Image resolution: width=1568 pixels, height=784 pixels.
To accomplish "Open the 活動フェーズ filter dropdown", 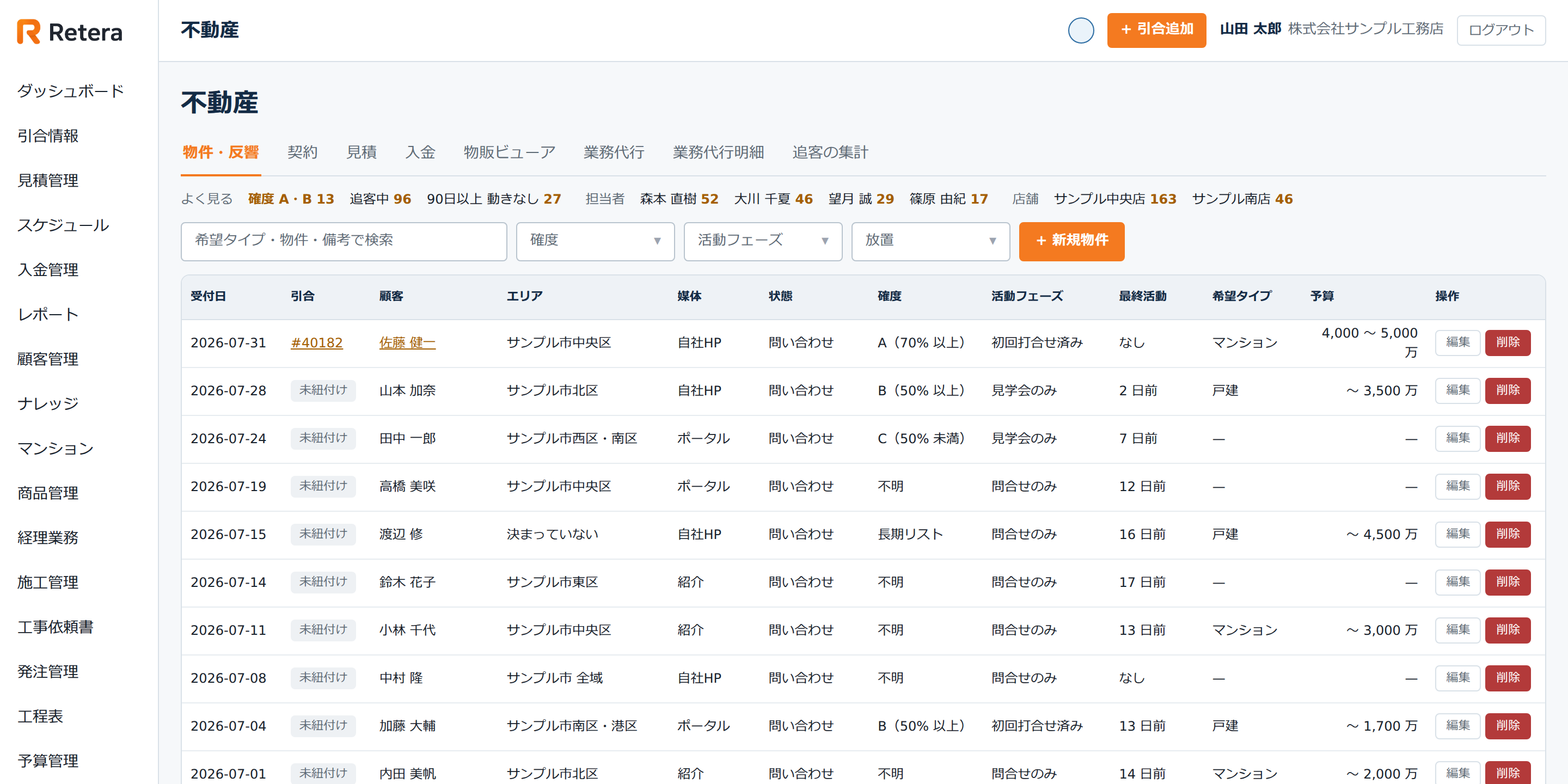I will (x=763, y=241).
